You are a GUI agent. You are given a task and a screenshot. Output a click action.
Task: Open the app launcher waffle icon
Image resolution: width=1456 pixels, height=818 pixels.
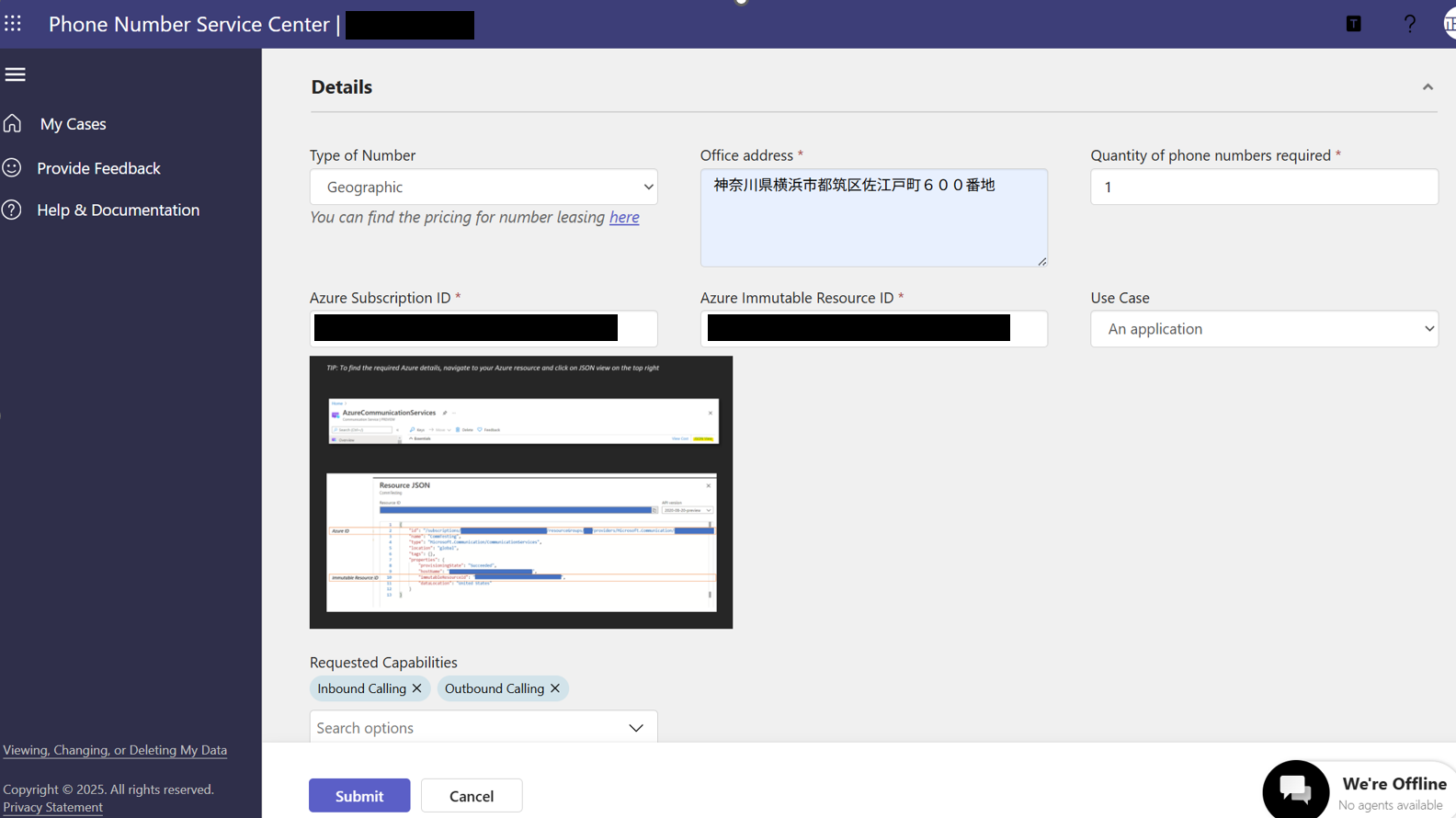coord(13,24)
